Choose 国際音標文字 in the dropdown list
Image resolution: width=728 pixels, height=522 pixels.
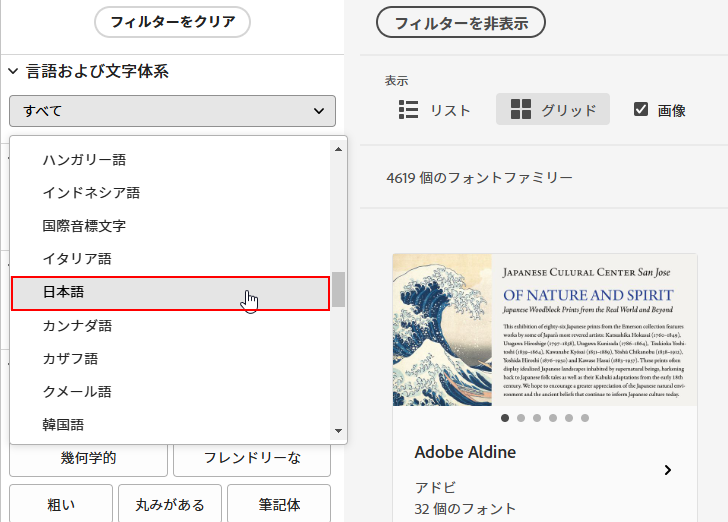tap(170, 226)
